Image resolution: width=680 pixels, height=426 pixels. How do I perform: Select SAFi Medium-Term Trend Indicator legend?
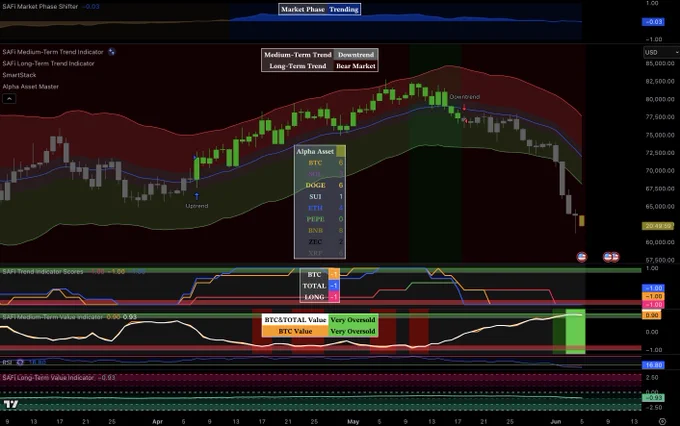point(53,52)
